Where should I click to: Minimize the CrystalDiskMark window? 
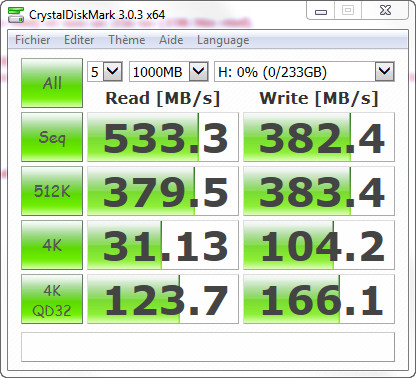tap(321, 11)
